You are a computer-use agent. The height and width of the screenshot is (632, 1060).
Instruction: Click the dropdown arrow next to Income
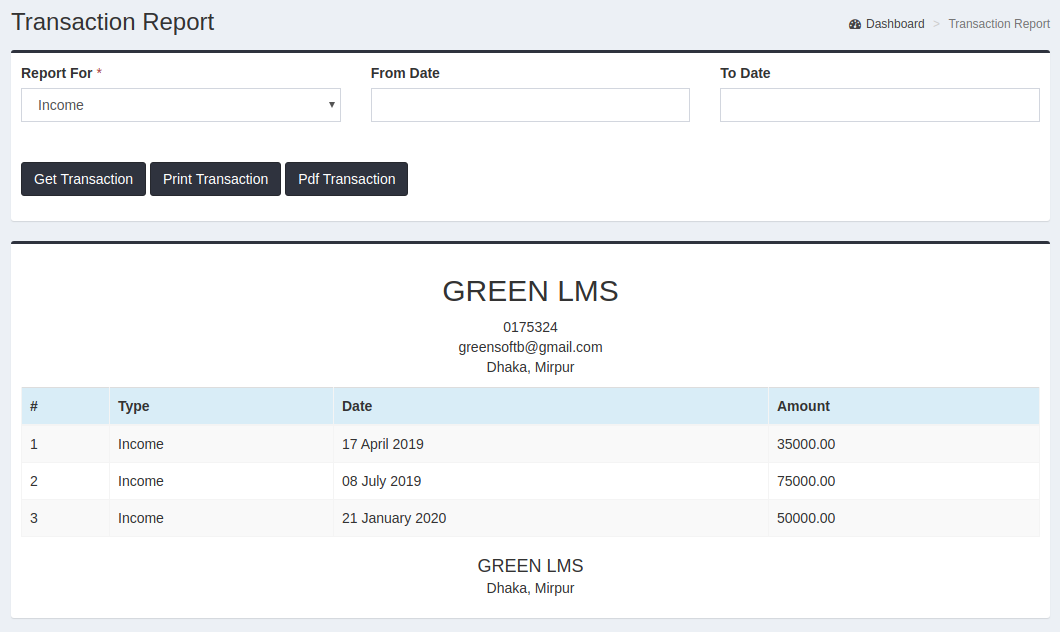(x=331, y=105)
